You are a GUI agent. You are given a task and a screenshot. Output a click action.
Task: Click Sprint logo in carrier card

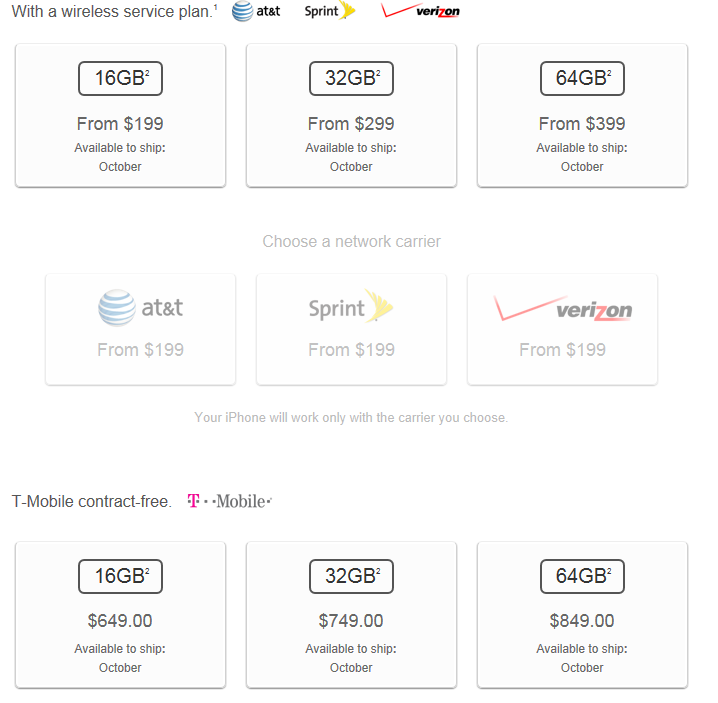click(x=351, y=306)
